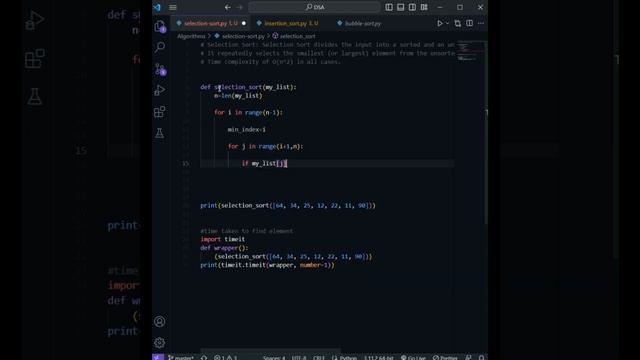
Task: Click the print(selection_sort(...)) line
Action: click(288, 205)
